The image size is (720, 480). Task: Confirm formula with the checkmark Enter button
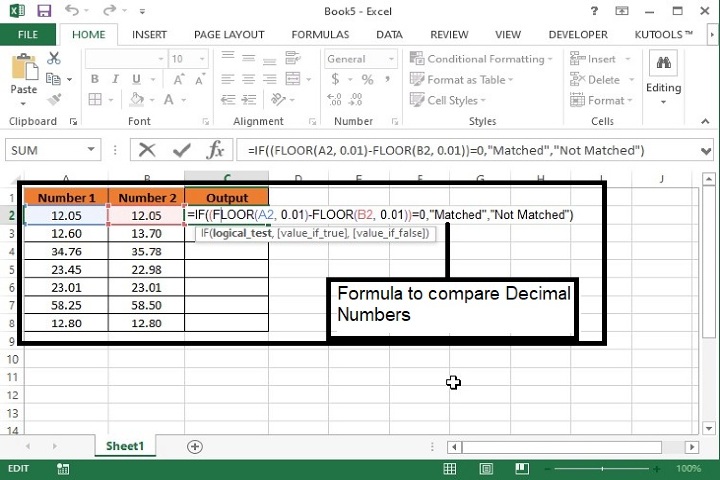pos(182,150)
